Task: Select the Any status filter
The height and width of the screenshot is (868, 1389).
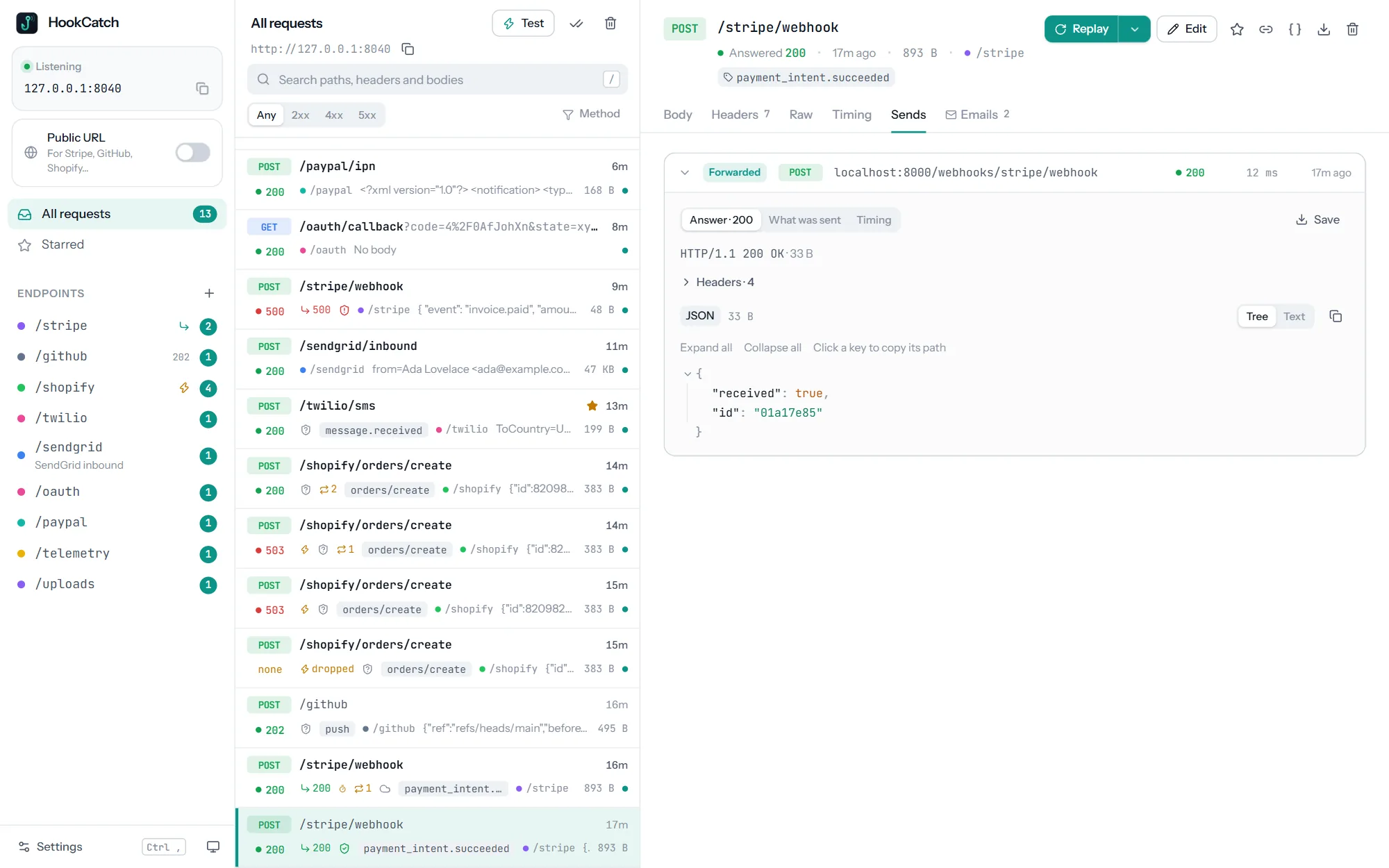Action: (267, 115)
